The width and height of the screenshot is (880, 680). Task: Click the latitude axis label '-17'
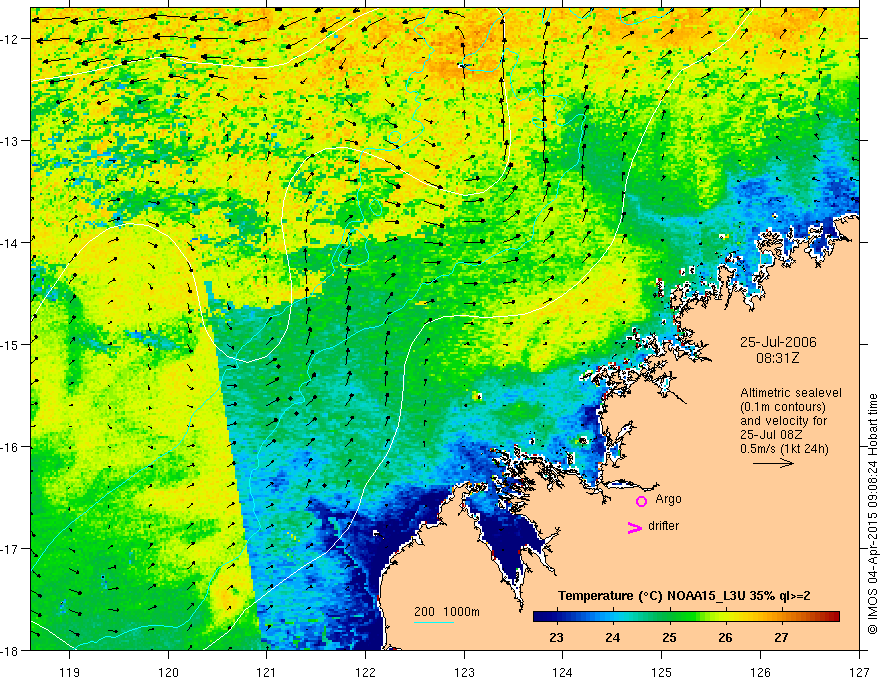(x=10, y=549)
